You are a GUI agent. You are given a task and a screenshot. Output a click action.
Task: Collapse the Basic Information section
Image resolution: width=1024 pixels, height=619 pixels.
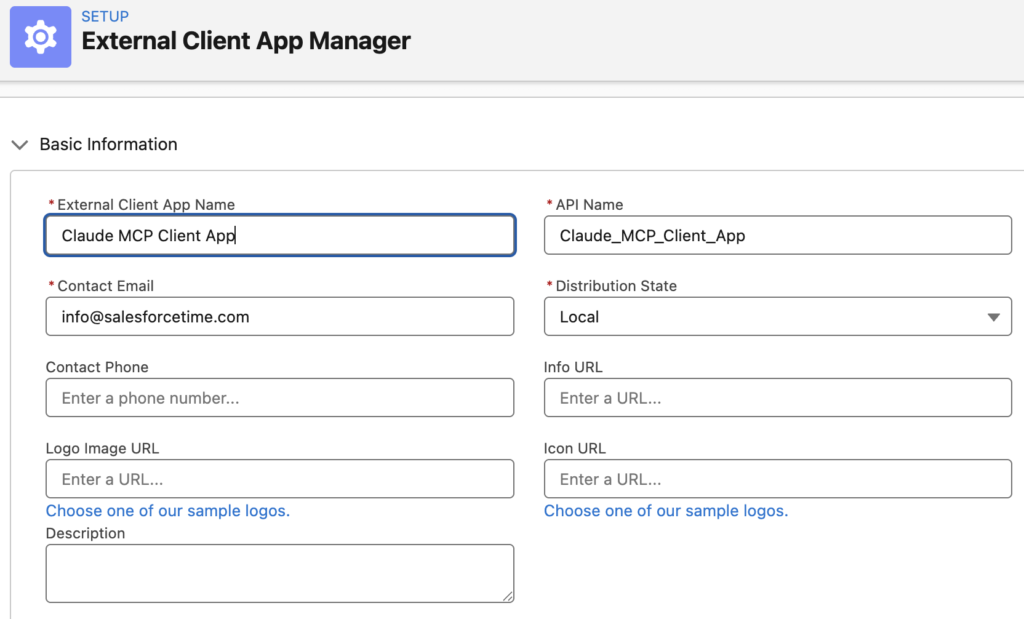(20, 145)
